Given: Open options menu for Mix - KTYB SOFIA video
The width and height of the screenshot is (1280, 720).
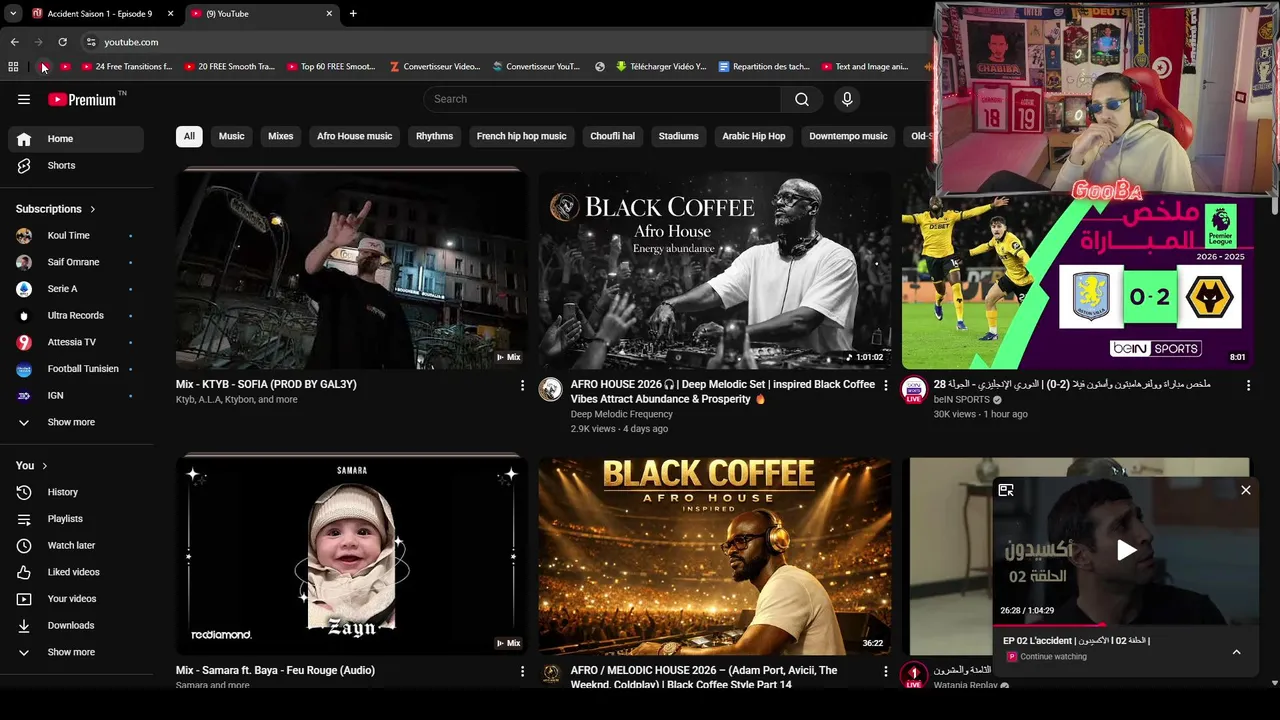Looking at the screenshot, I should pos(522,385).
